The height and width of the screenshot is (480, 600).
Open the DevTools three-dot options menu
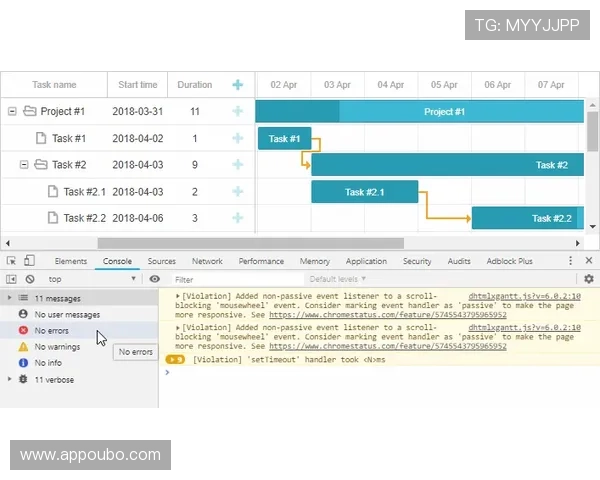coord(571,261)
